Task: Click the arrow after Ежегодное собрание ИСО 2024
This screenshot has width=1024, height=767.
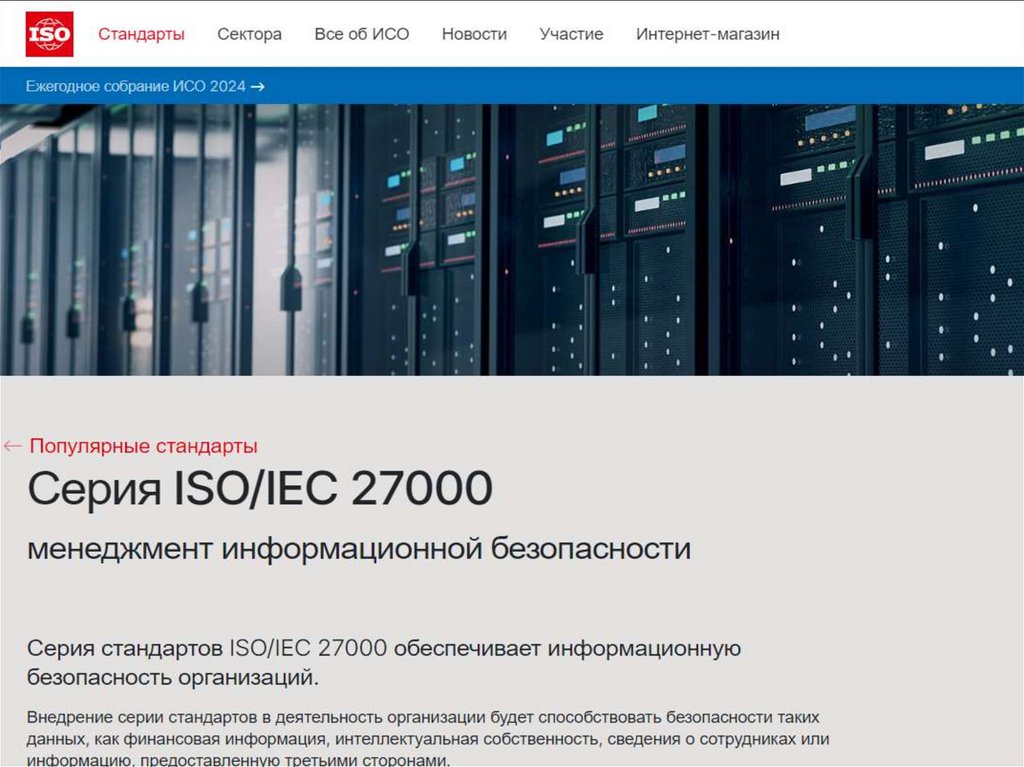Action: (x=258, y=87)
